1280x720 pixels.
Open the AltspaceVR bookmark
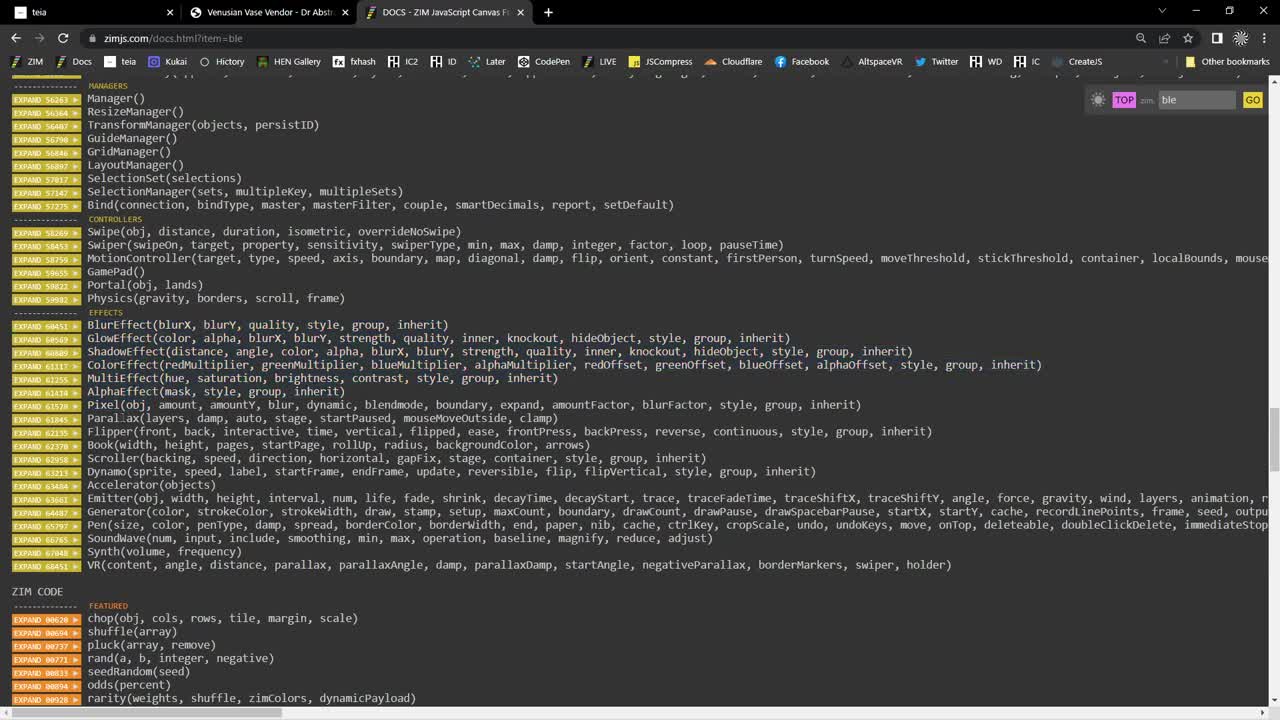pyautogui.click(x=871, y=61)
